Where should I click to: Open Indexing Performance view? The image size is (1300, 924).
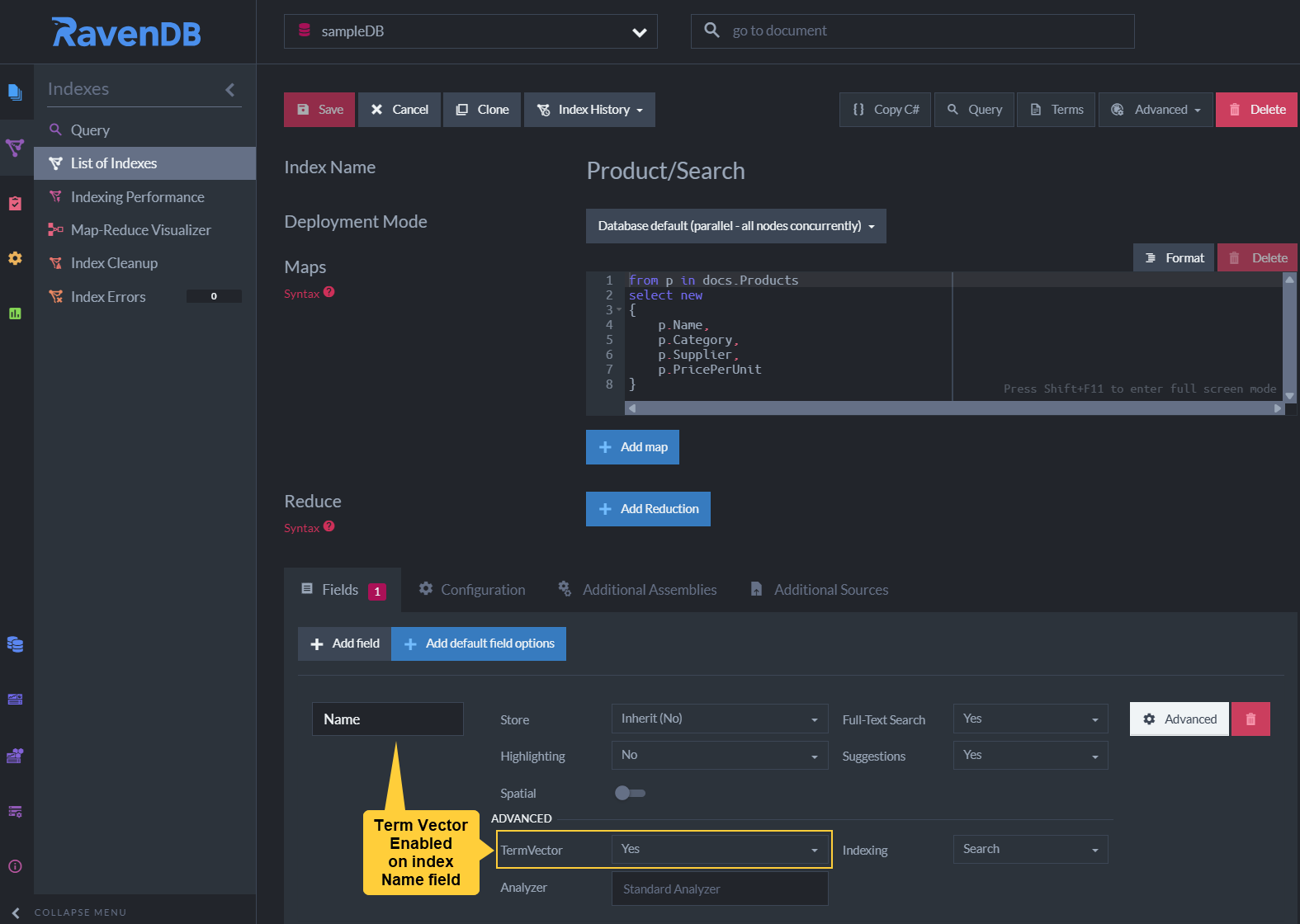(x=144, y=197)
